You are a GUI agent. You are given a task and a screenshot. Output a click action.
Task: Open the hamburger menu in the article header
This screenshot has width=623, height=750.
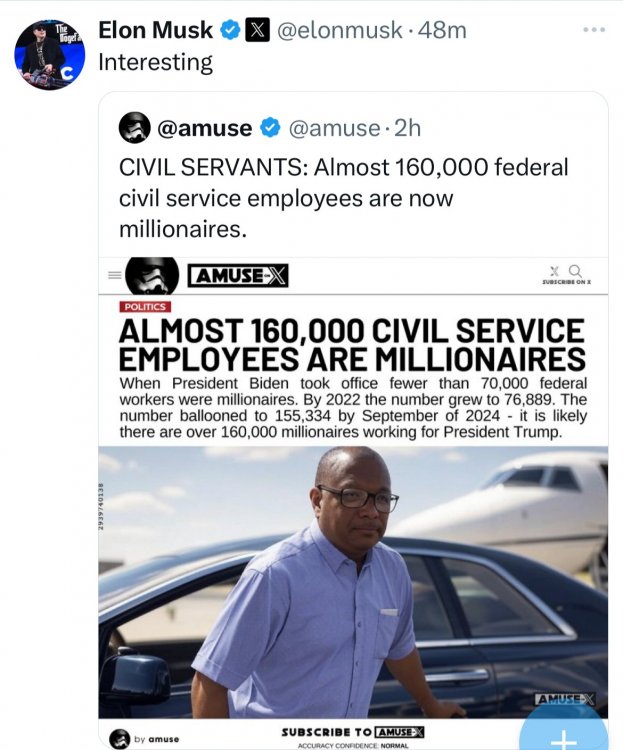pyautogui.click(x=114, y=274)
